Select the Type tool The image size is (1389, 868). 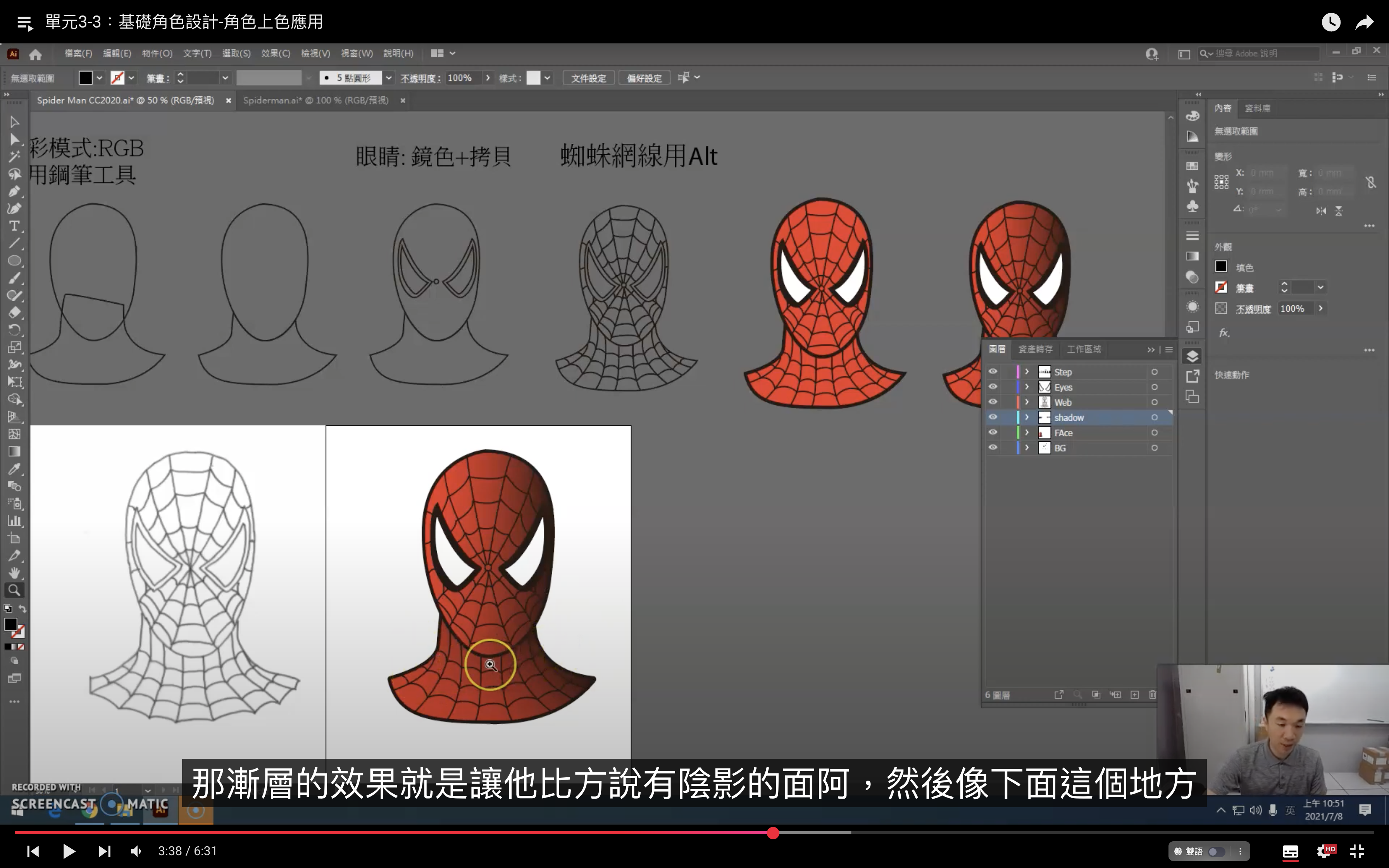tap(14, 226)
